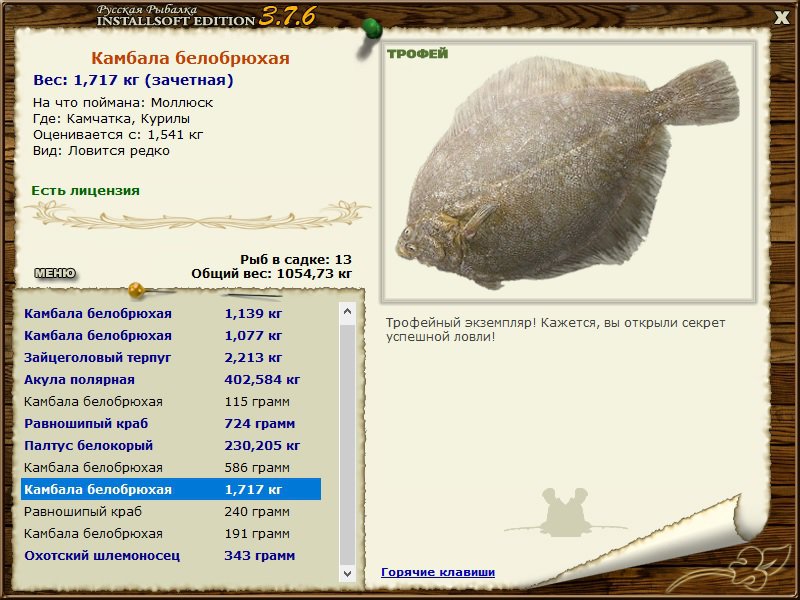Image resolution: width=800 pixels, height=600 pixels.
Task: Select Камбала белобрюхая 586 грамм row
Action: pos(171,467)
